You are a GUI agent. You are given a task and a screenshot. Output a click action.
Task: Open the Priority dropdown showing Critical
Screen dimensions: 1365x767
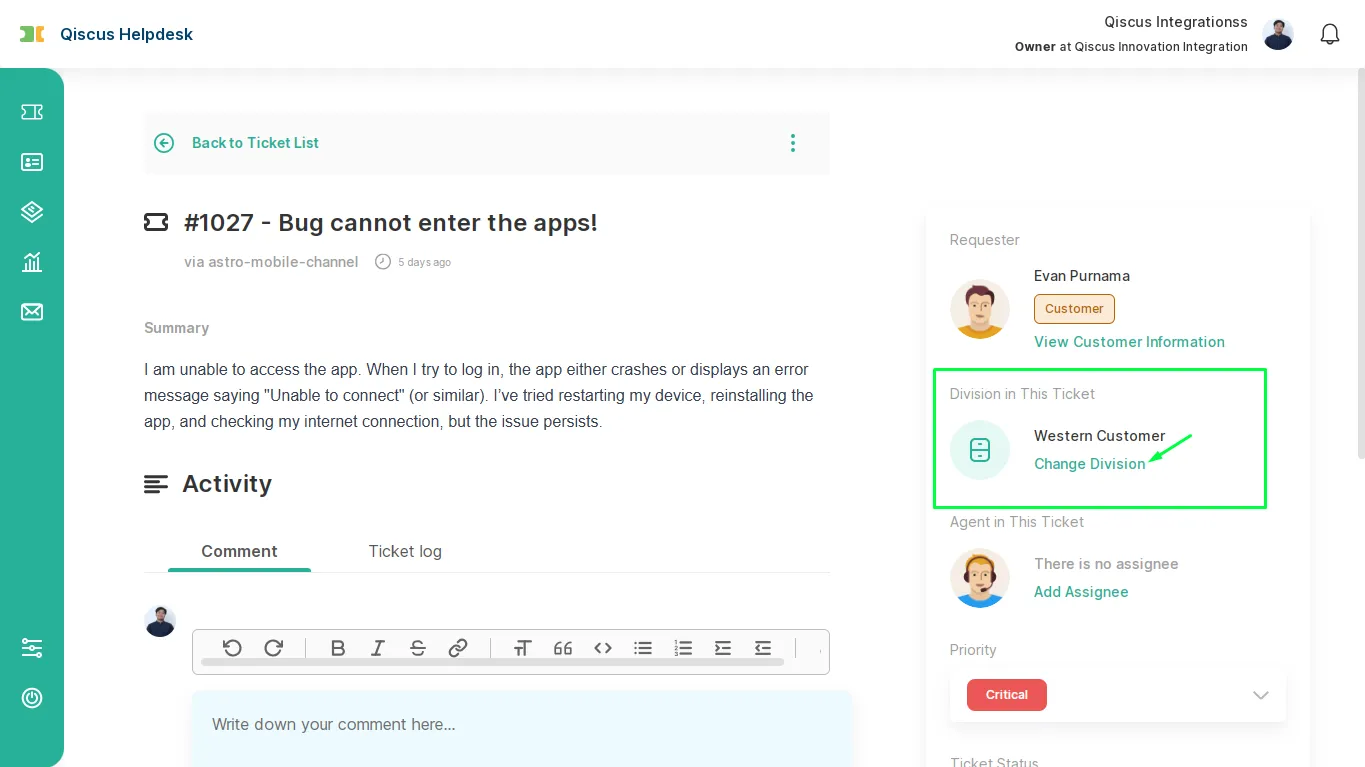click(1118, 695)
